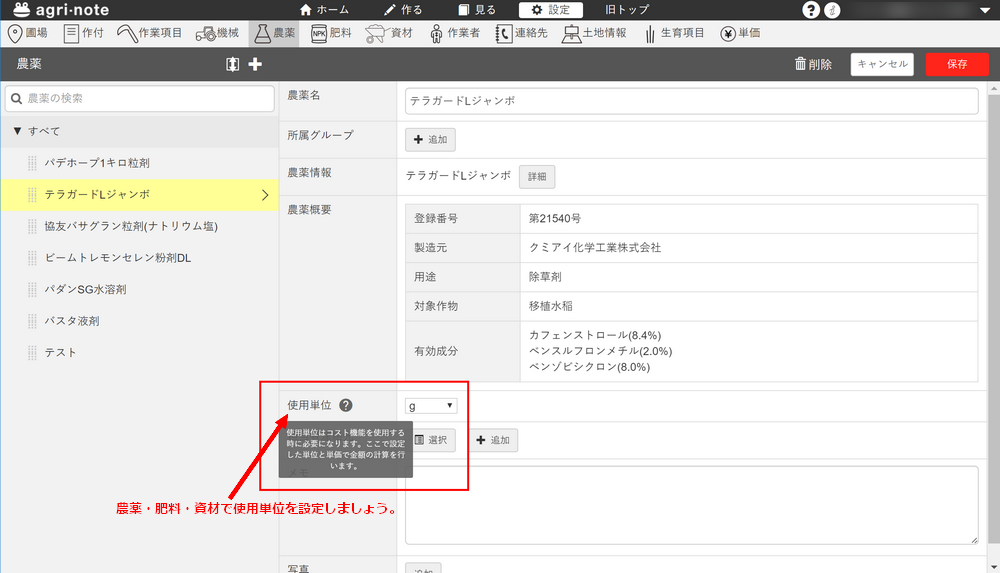Open the 農薬 pesticide tab

(x=274, y=33)
